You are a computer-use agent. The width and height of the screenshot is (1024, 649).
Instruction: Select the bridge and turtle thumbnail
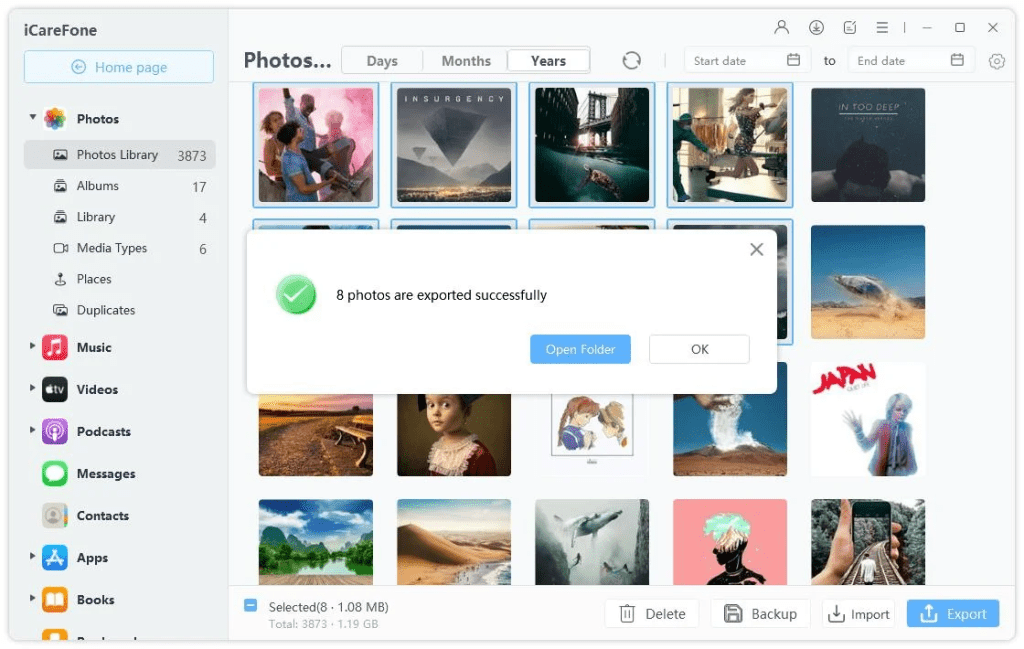pos(592,145)
